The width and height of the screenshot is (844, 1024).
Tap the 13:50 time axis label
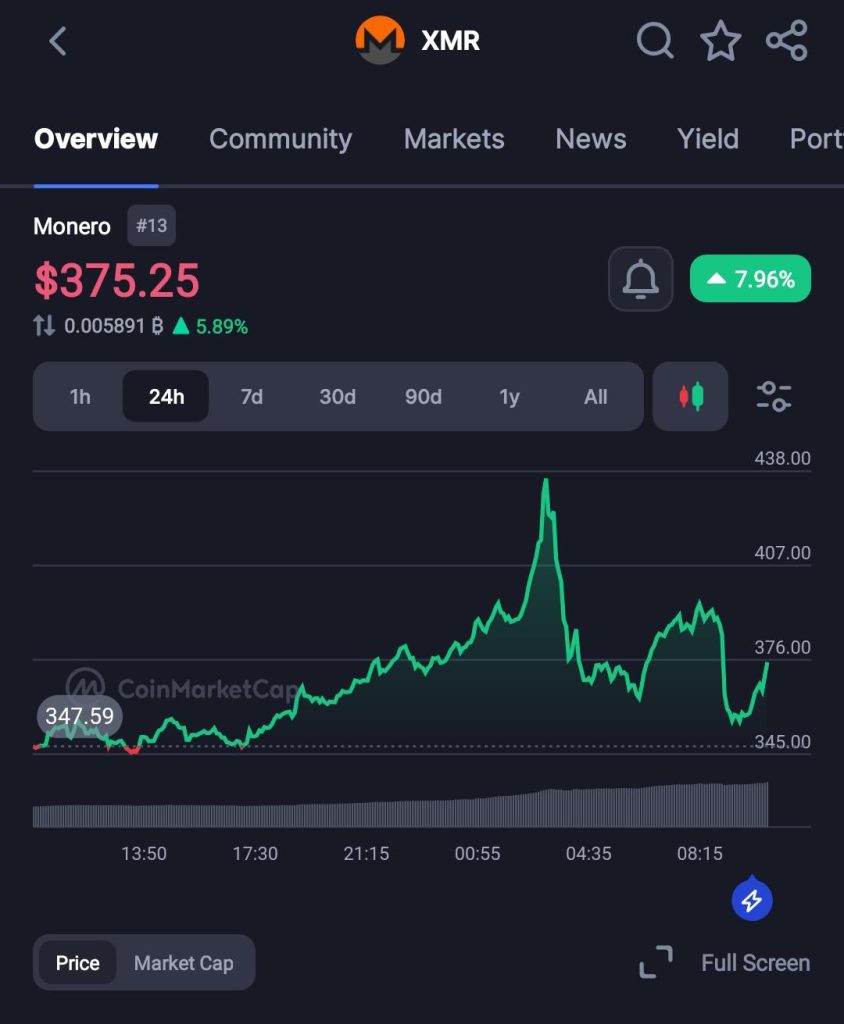coord(144,854)
